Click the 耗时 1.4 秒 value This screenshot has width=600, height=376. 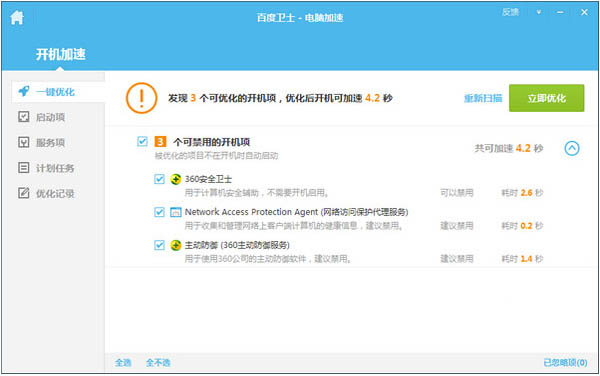[x=522, y=259]
